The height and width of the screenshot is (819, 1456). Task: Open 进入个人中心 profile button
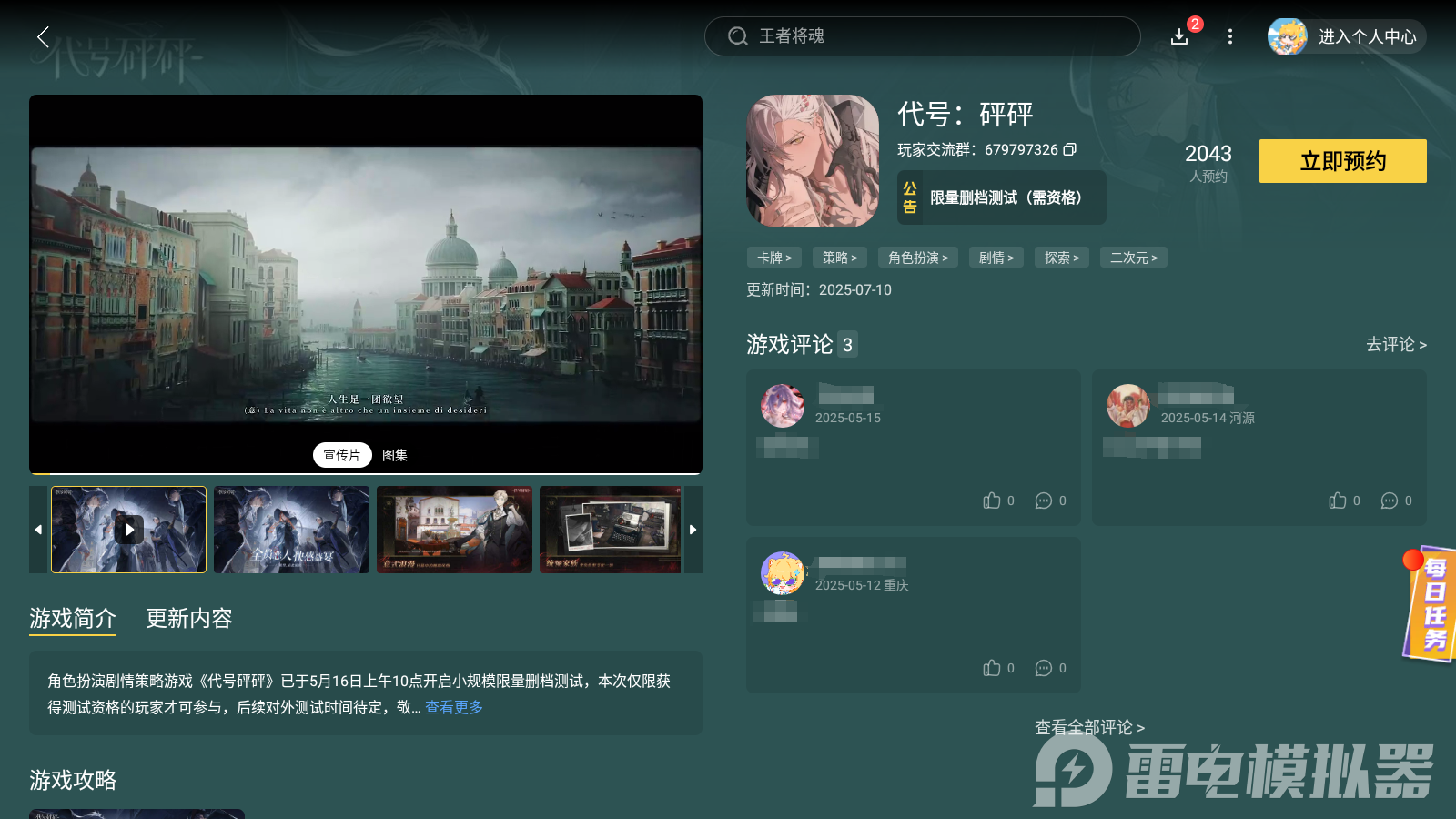[1347, 36]
